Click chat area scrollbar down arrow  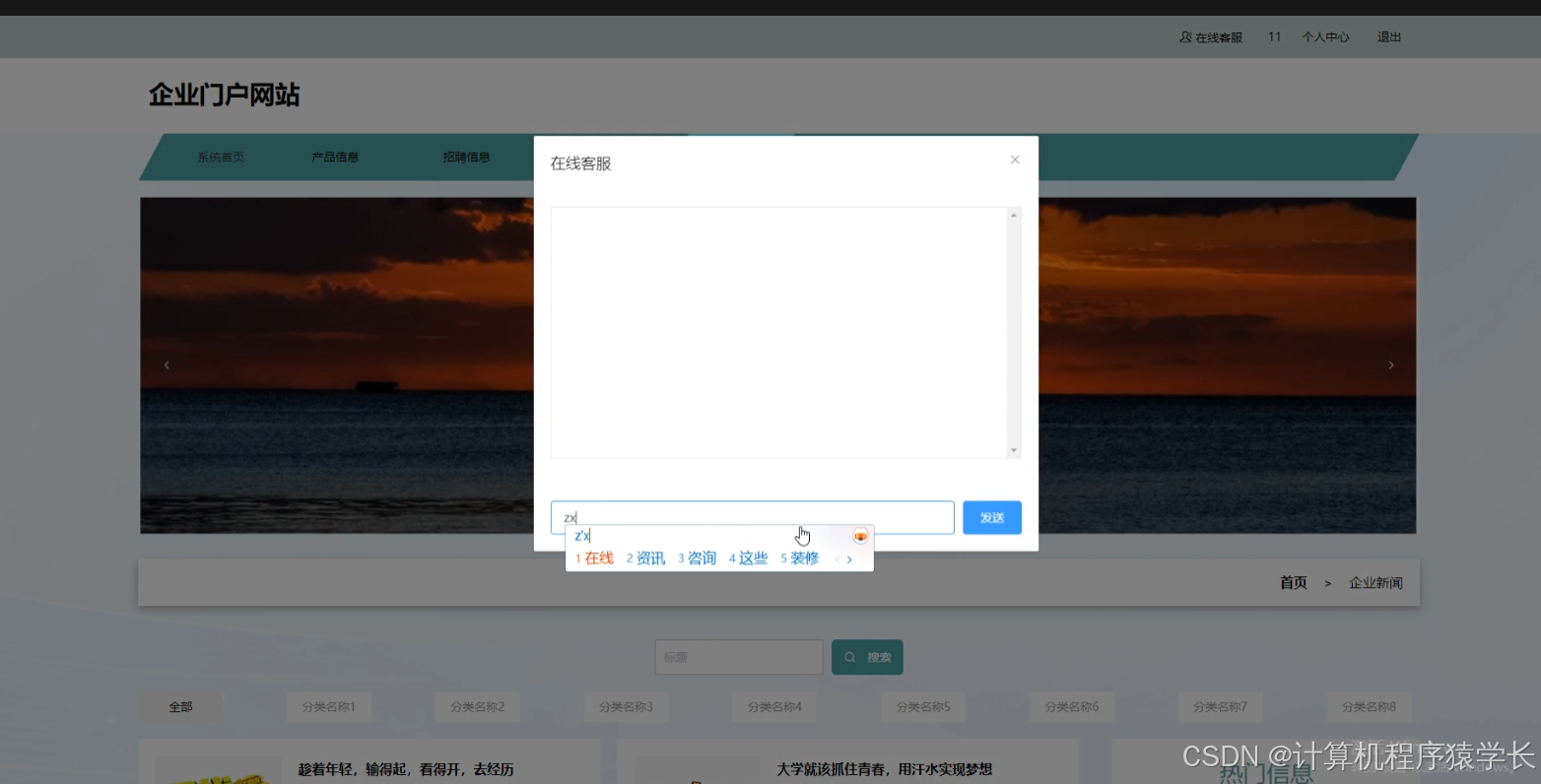[x=1014, y=451]
